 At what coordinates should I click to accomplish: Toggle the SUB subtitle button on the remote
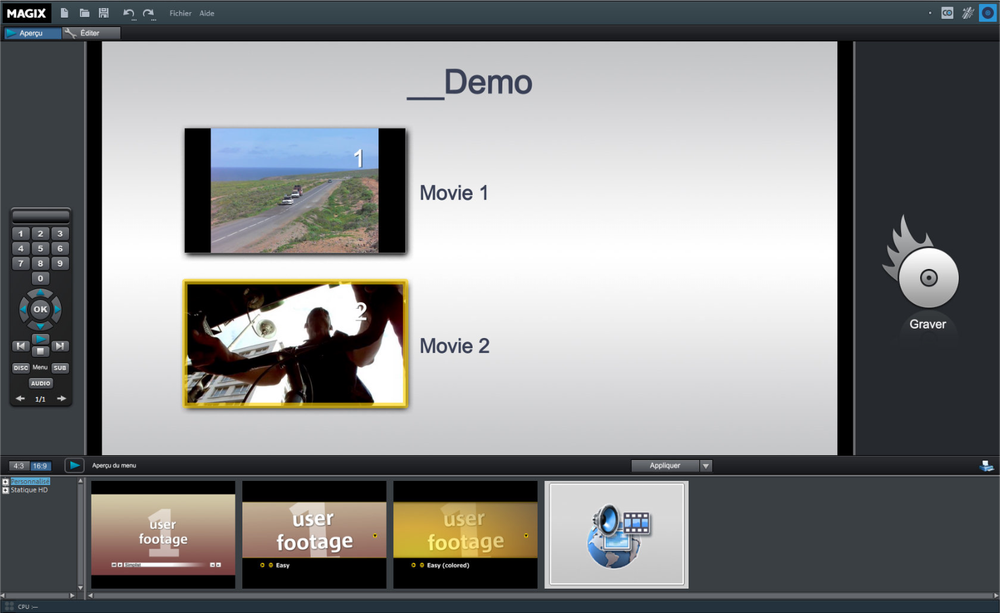[60, 368]
